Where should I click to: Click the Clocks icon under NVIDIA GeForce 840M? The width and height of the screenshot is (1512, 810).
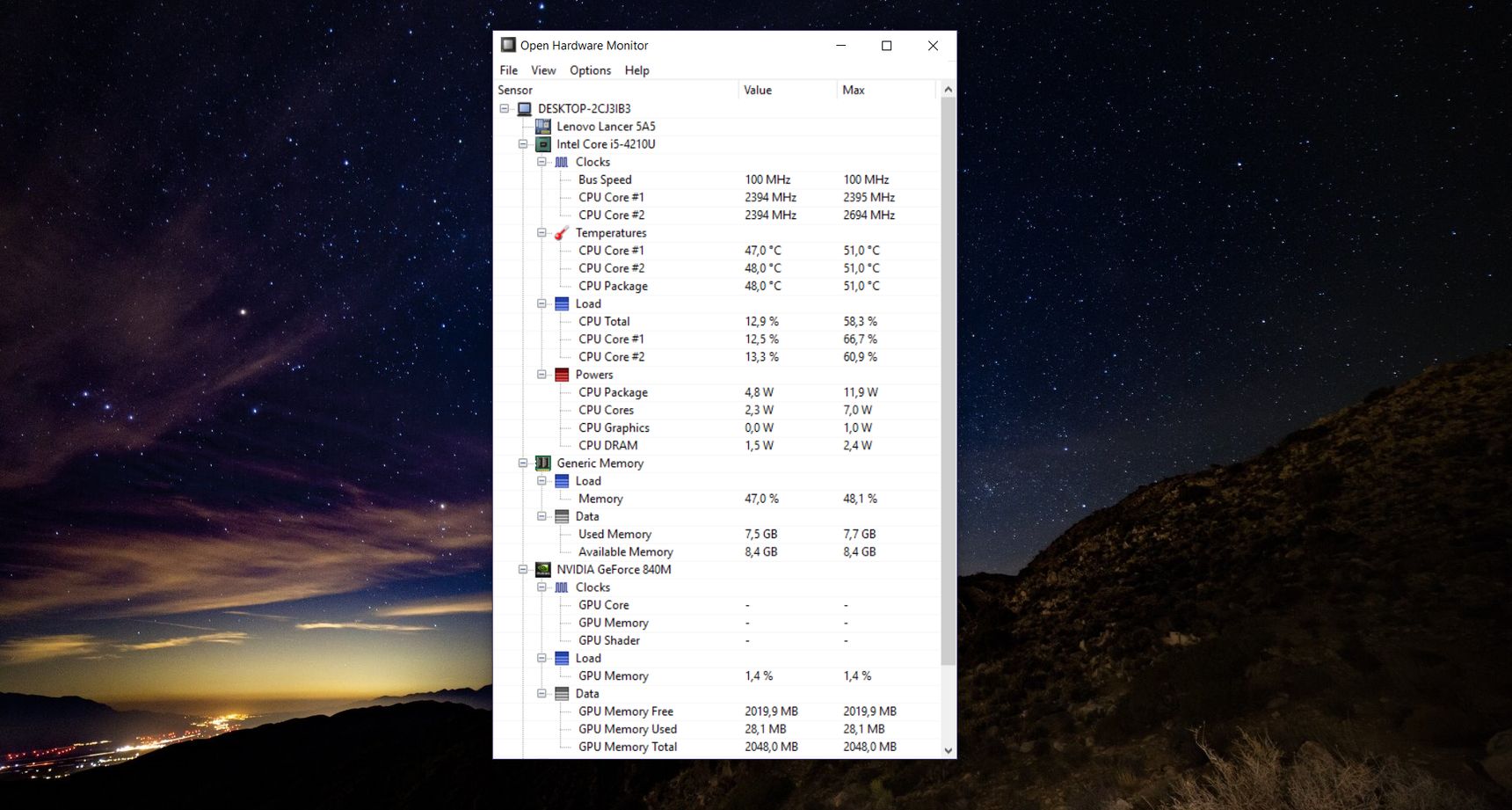562,587
